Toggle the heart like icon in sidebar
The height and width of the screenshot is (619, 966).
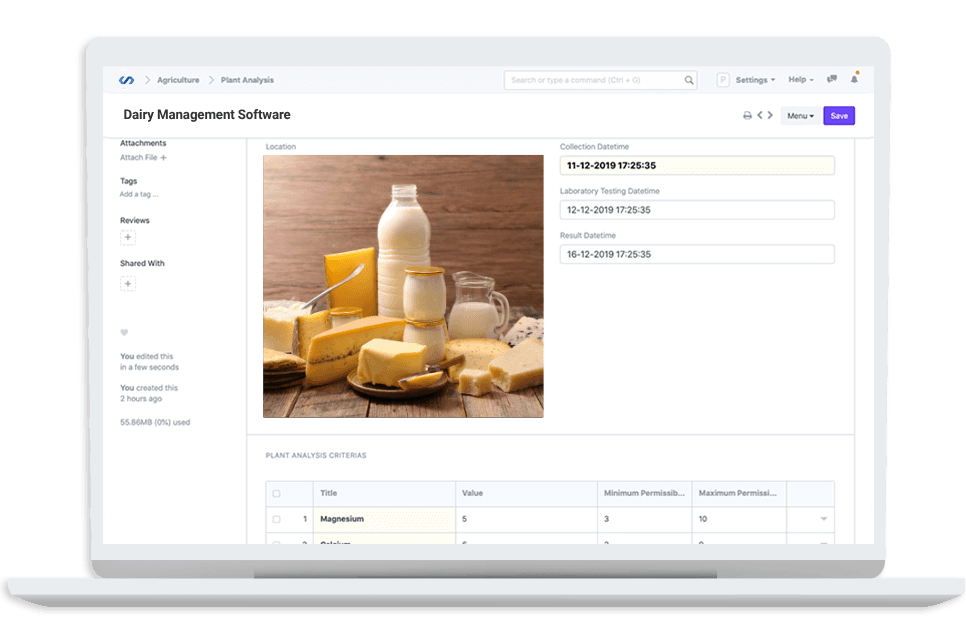(x=123, y=332)
